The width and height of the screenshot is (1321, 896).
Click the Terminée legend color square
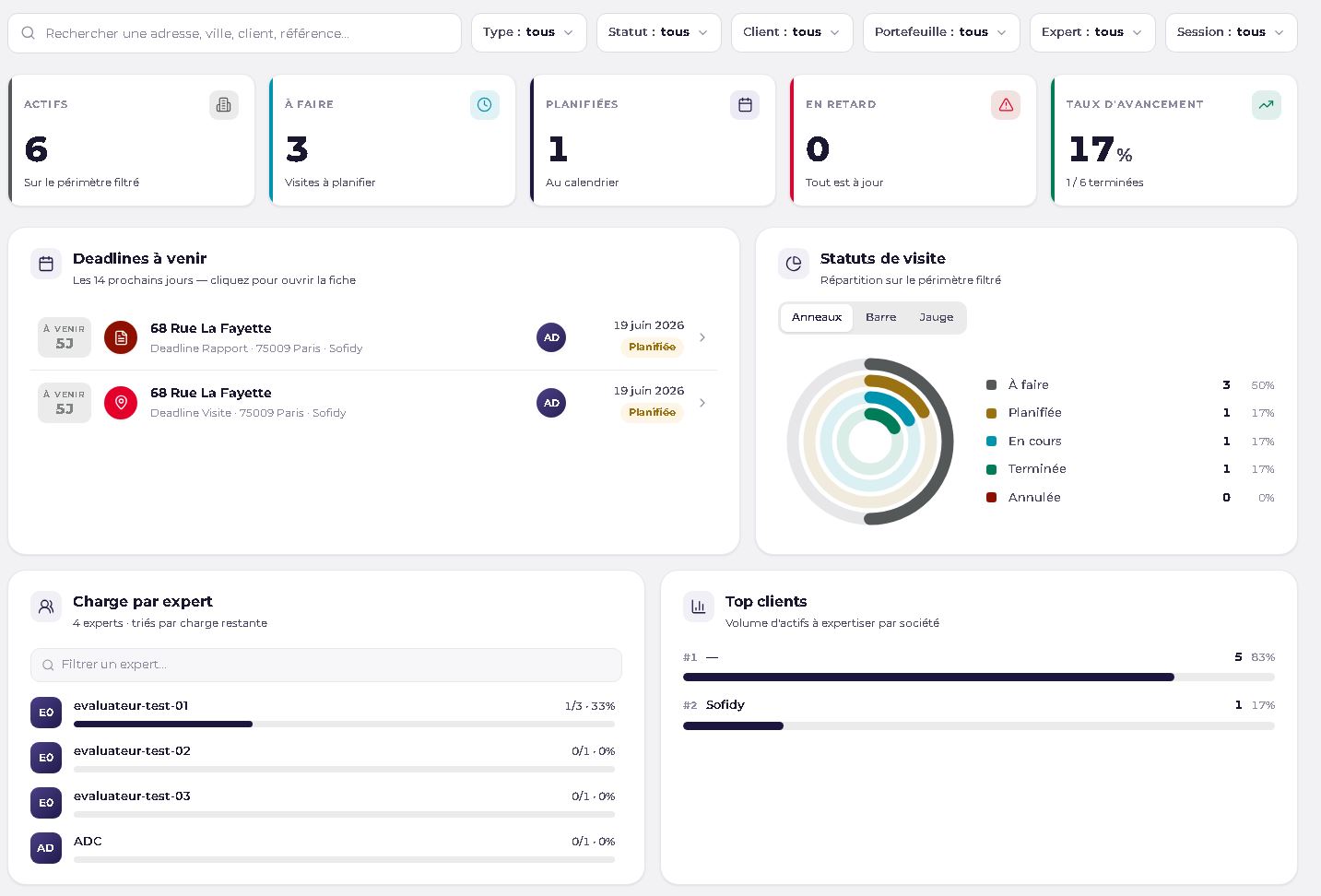click(x=991, y=469)
